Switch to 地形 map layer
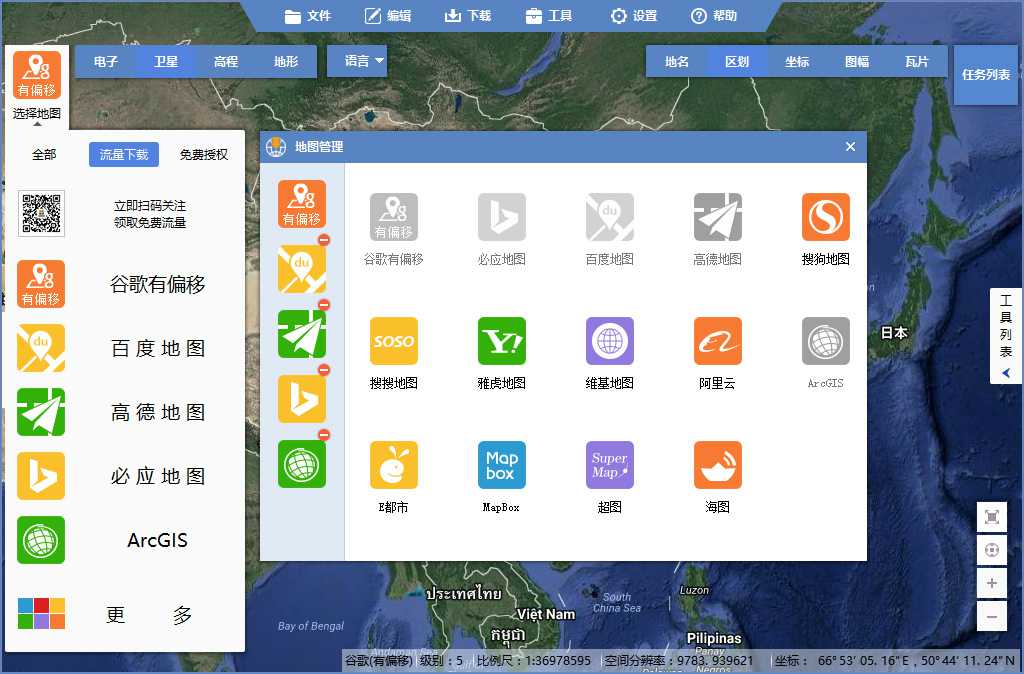The width and height of the screenshot is (1024, 674). coord(285,61)
